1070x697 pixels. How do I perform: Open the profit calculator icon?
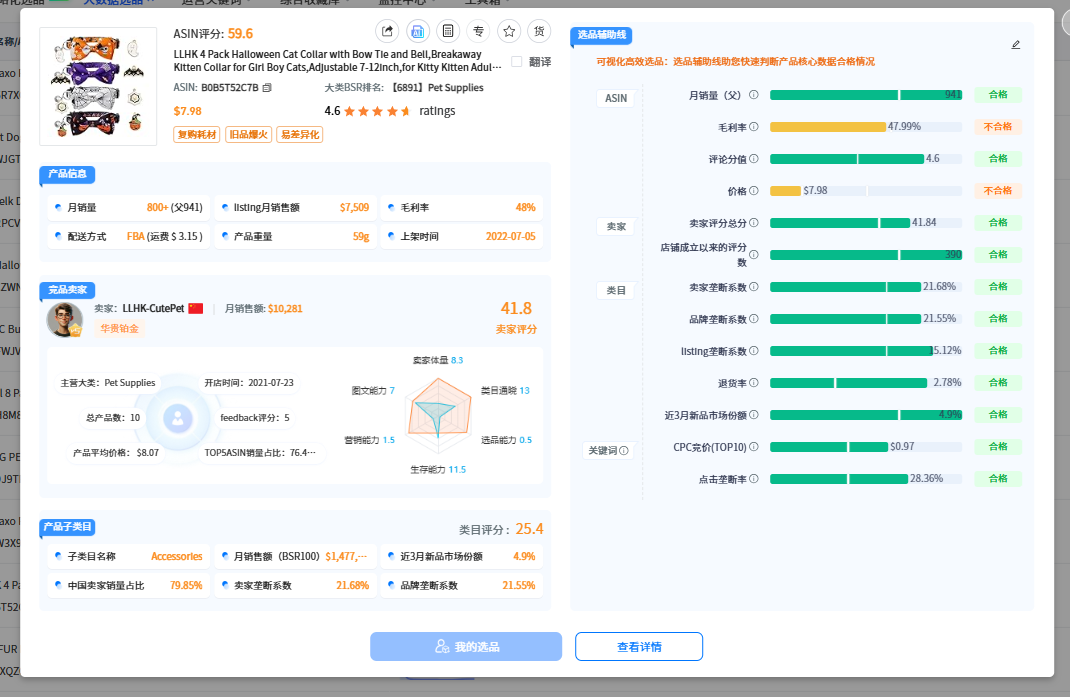click(x=448, y=31)
